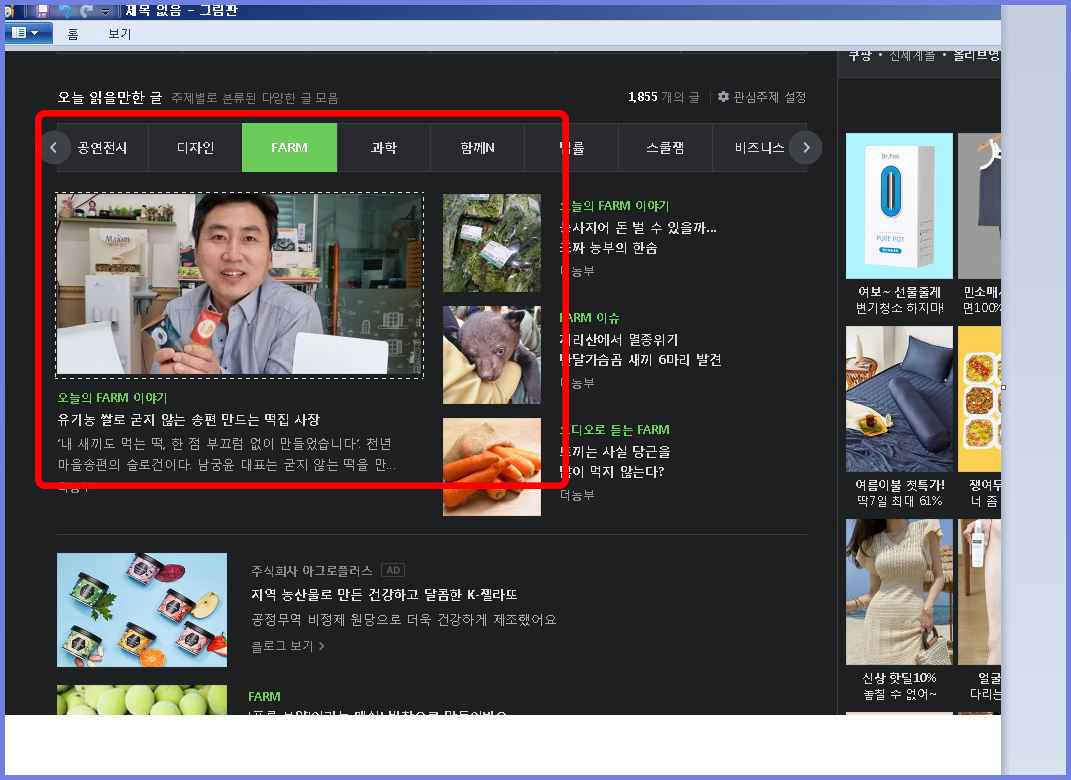Open the packaged vegetables thumbnail
Image resolution: width=1071 pixels, height=780 pixels.
[x=492, y=243]
